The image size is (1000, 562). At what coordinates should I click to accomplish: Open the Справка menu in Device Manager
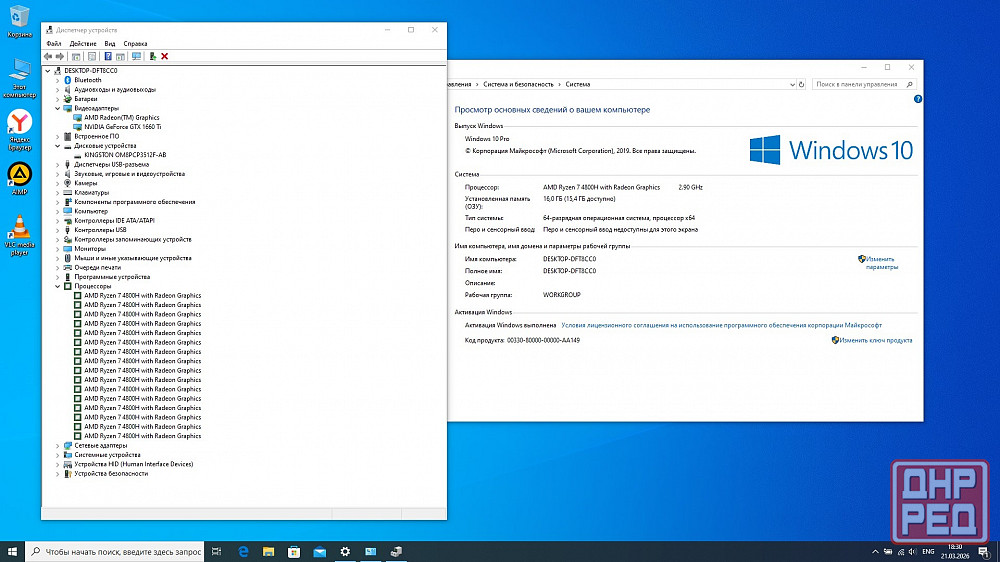[135, 44]
